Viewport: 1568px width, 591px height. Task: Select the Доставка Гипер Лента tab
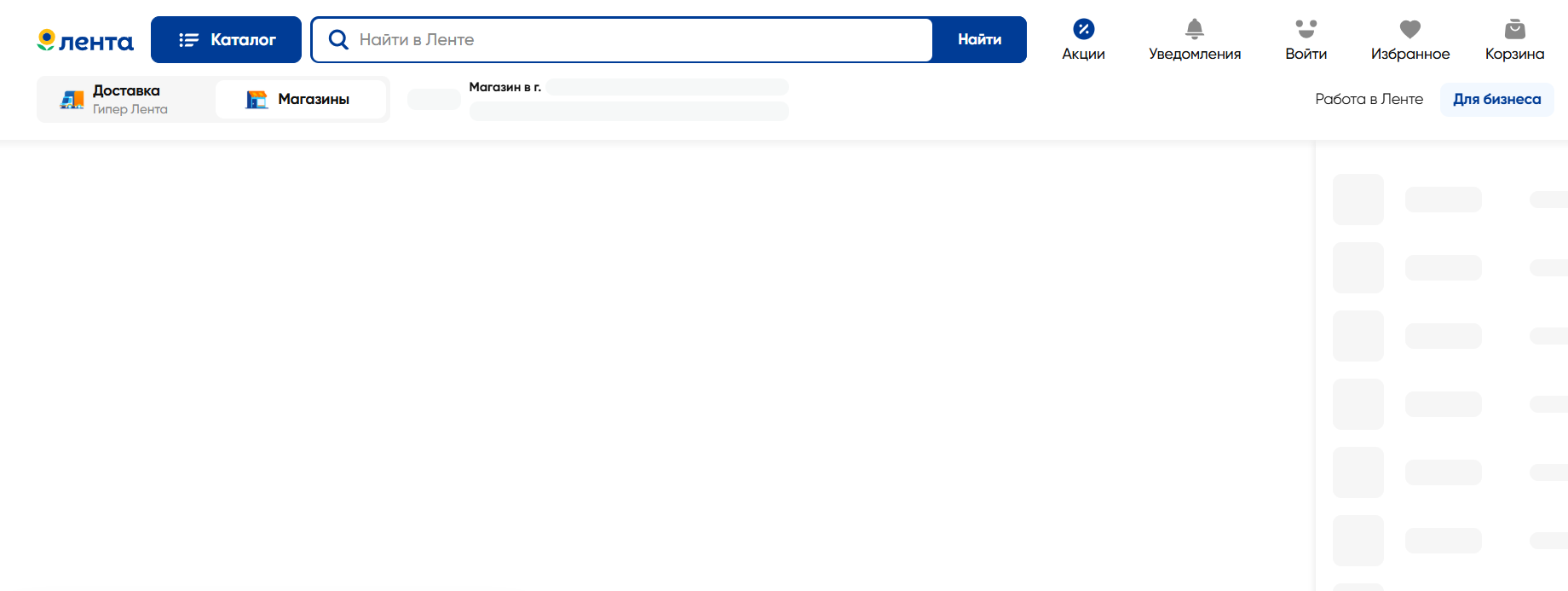tap(127, 99)
